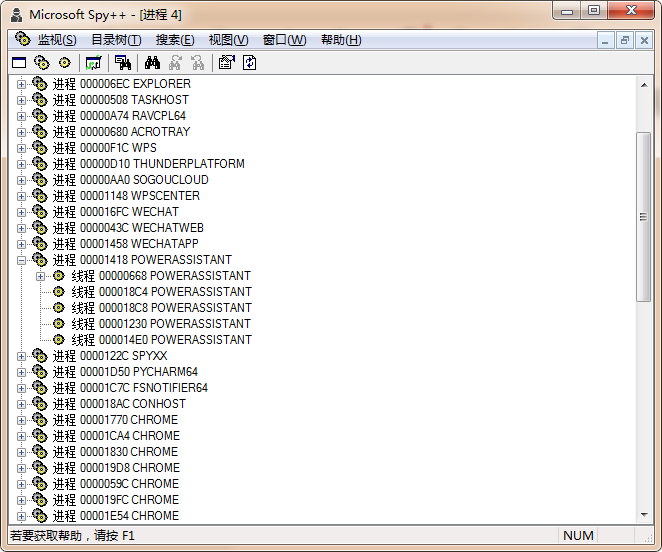Click the gear icon of CONHOST process
The image size is (662, 552).
40,404
